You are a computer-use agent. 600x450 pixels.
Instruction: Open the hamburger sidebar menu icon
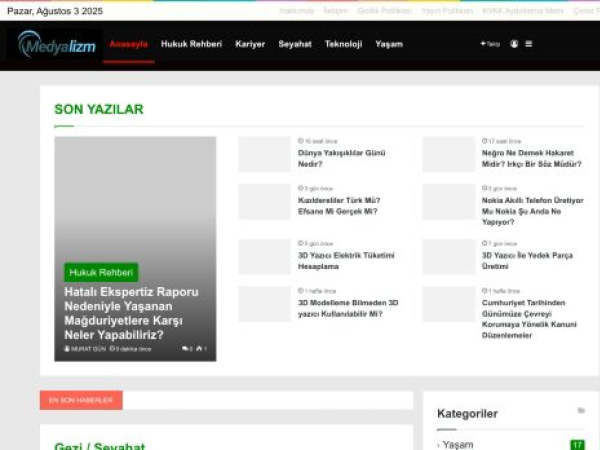point(529,44)
